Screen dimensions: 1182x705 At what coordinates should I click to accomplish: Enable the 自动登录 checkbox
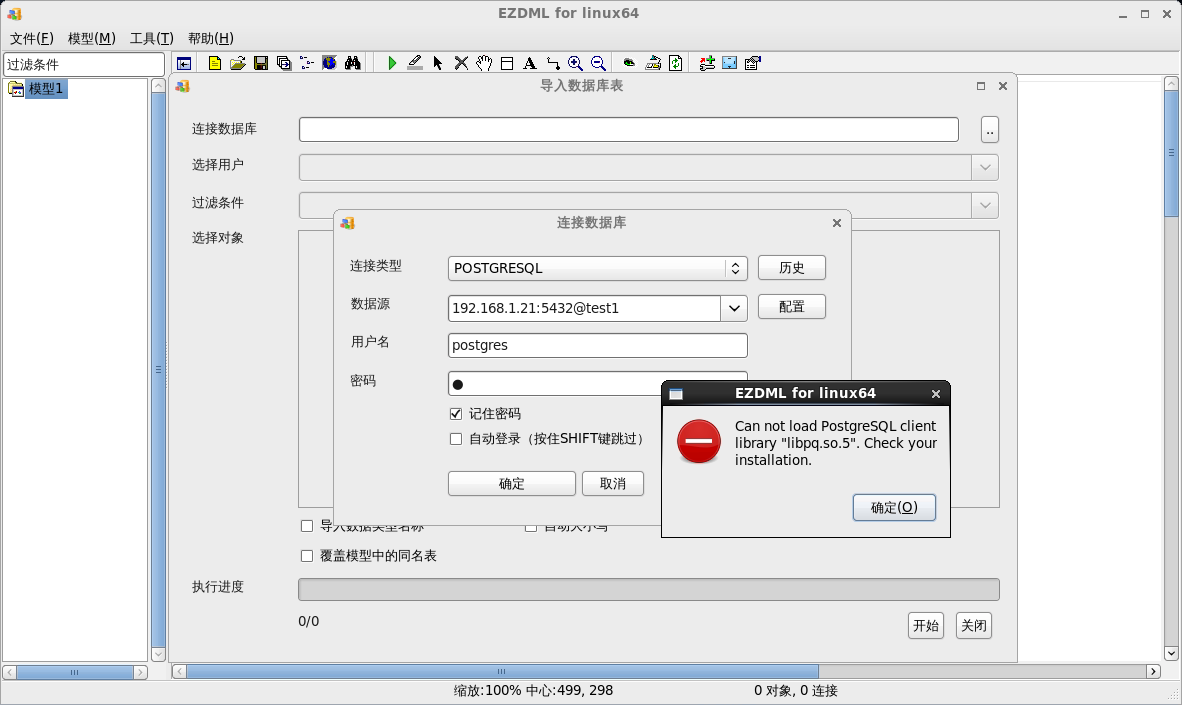point(456,439)
